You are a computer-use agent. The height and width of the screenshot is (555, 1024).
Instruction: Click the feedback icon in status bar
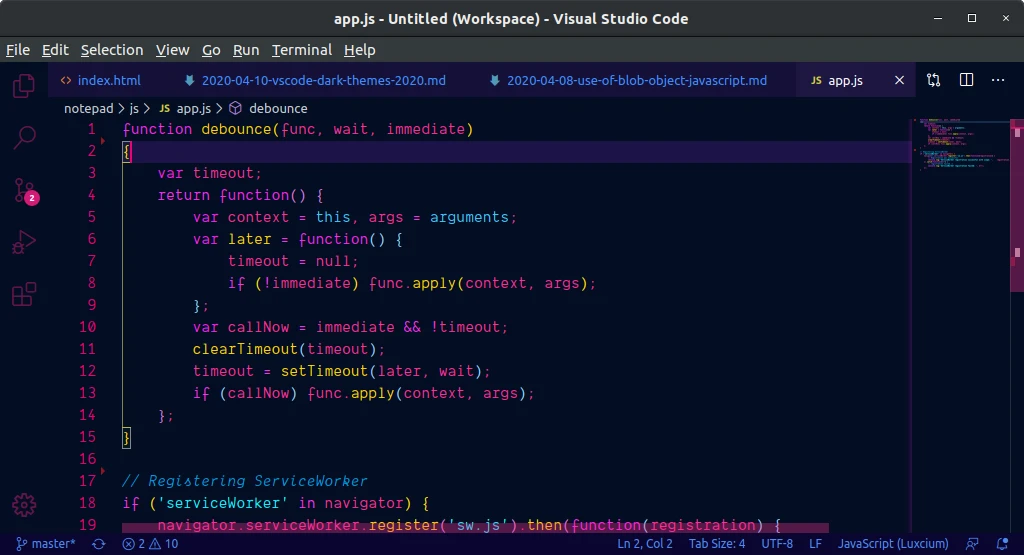(x=972, y=544)
